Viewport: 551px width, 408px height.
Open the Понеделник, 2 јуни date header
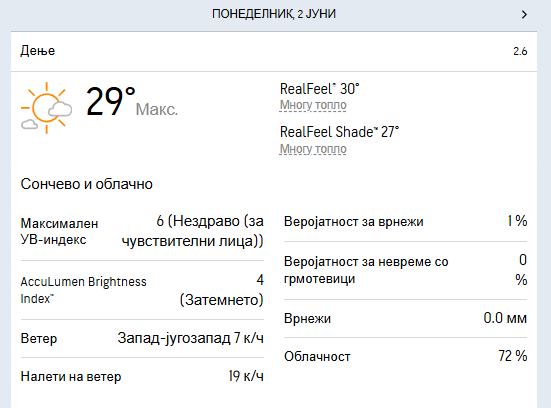(274, 14)
